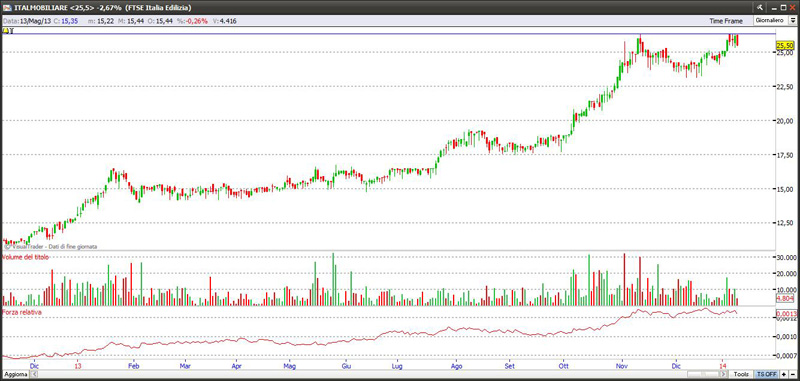This screenshot has height=381, width=800.
Task: Click the 17,50 price axis label
Action: coord(785,155)
